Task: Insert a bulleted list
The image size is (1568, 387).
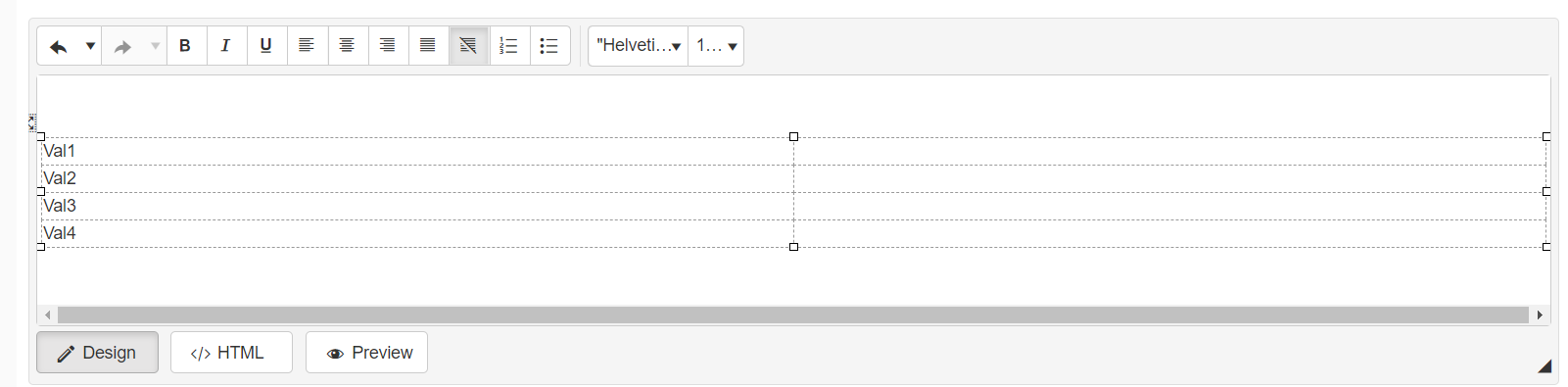Action: (548, 46)
